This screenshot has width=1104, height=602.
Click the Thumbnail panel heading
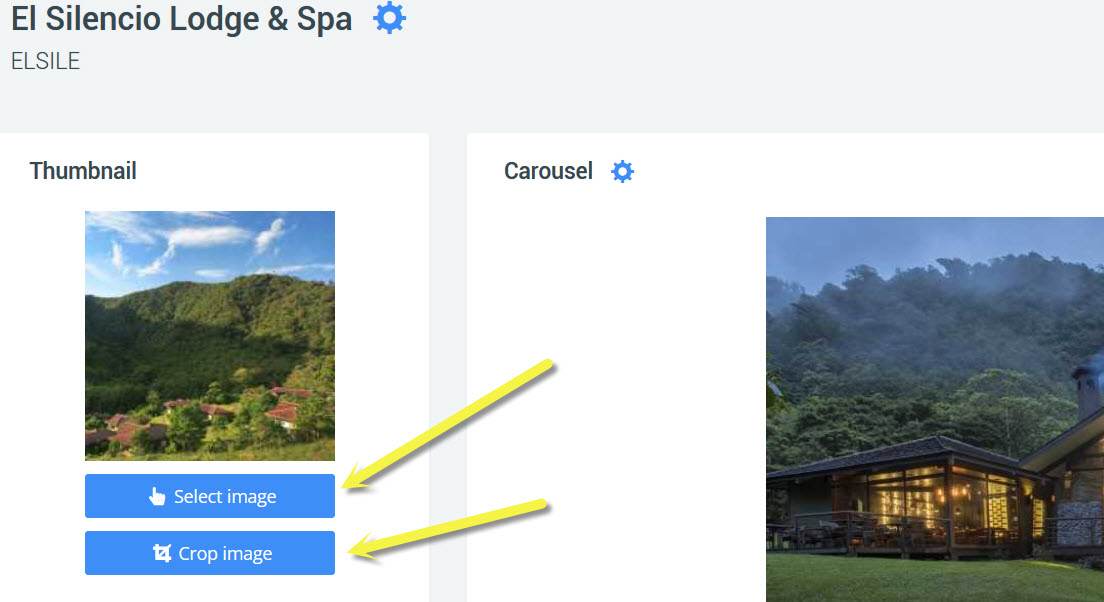pyautogui.click(x=83, y=171)
